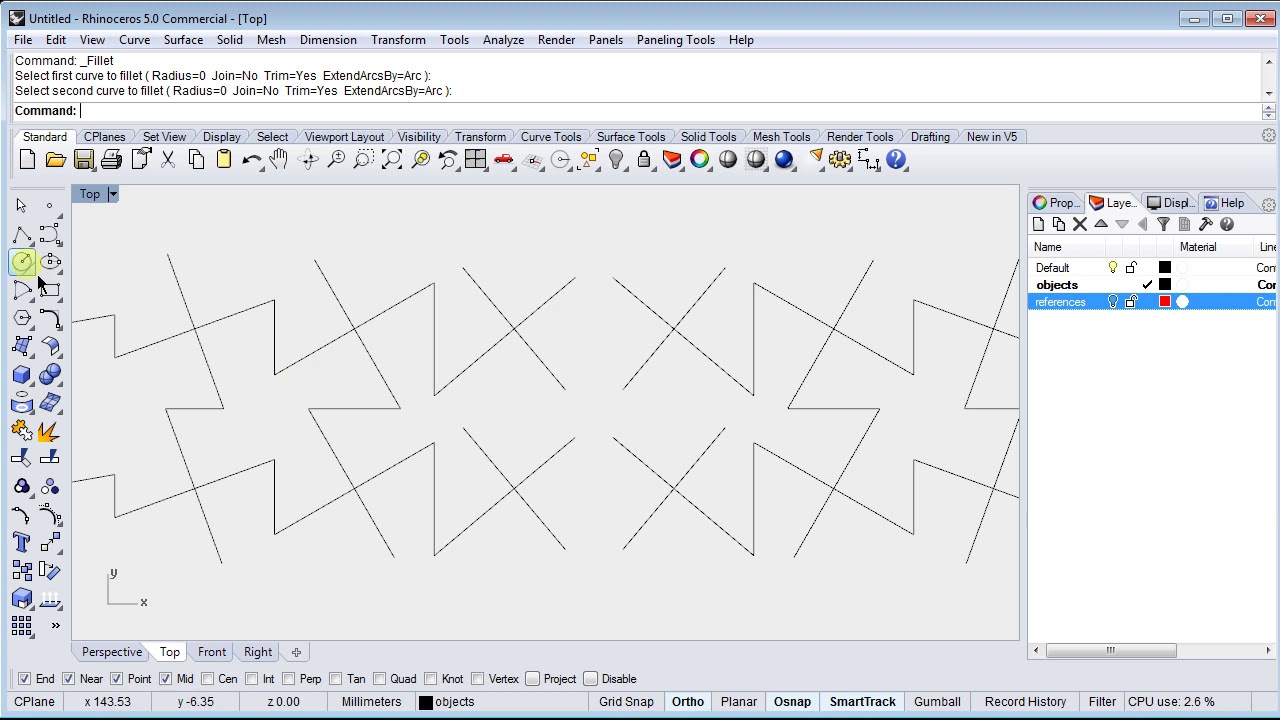Open the Analyze menu
Screen dimensions: 1280x720
click(503, 40)
